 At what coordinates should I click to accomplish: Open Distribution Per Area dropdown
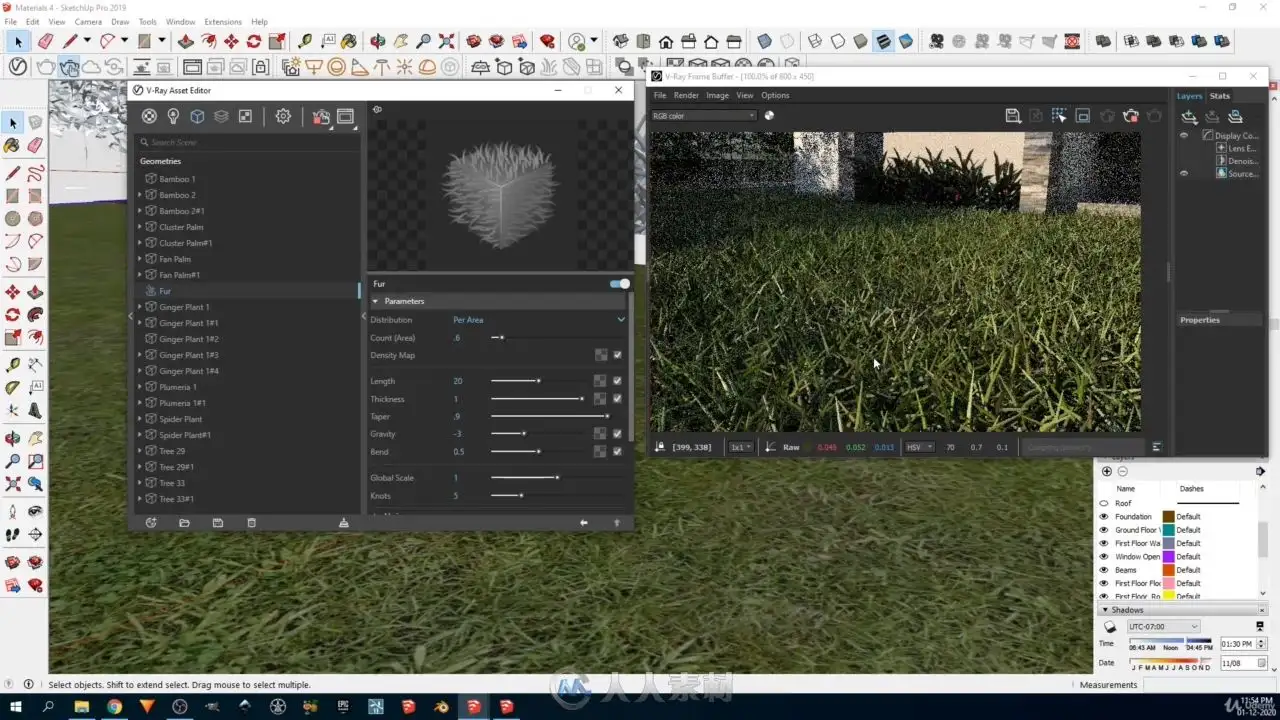coord(539,320)
